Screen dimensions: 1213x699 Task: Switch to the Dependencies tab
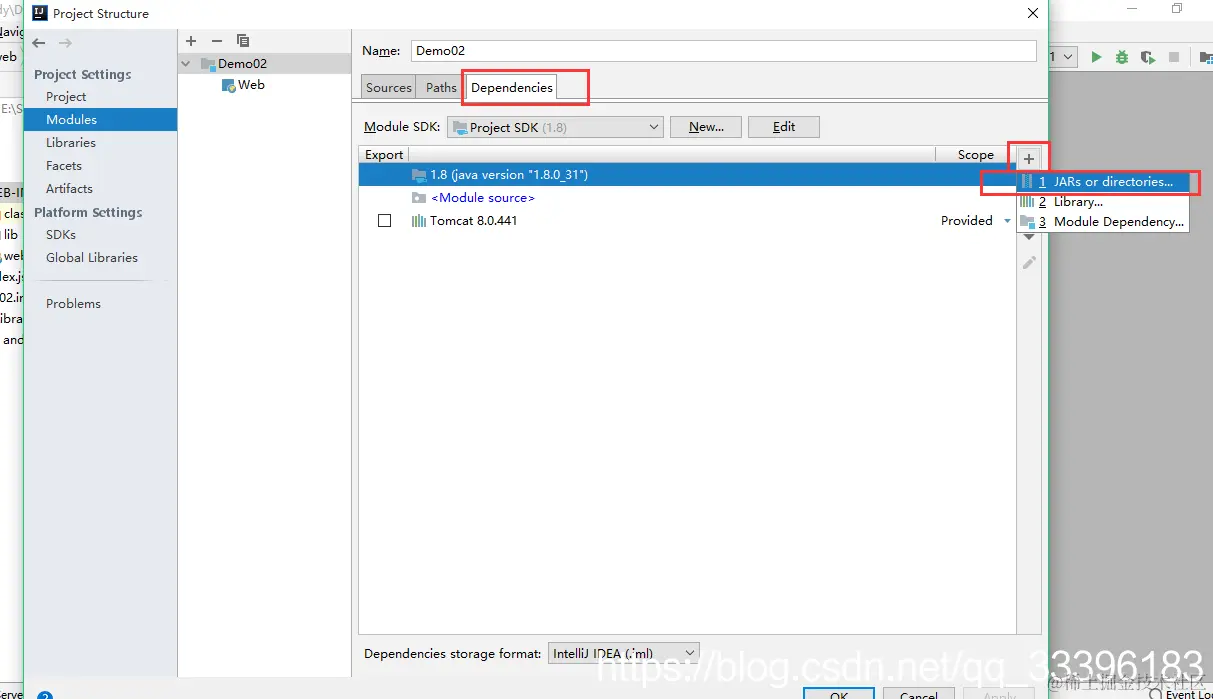click(x=512, y=87)
